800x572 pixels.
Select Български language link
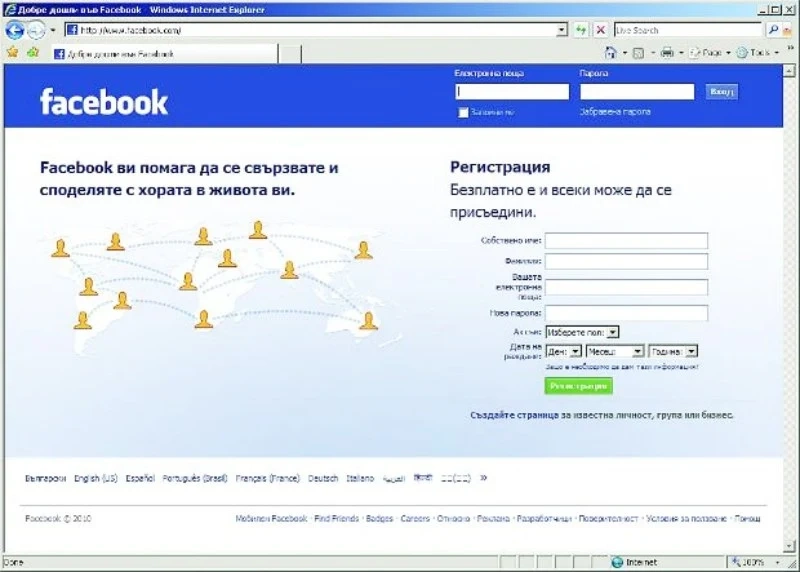45,478
